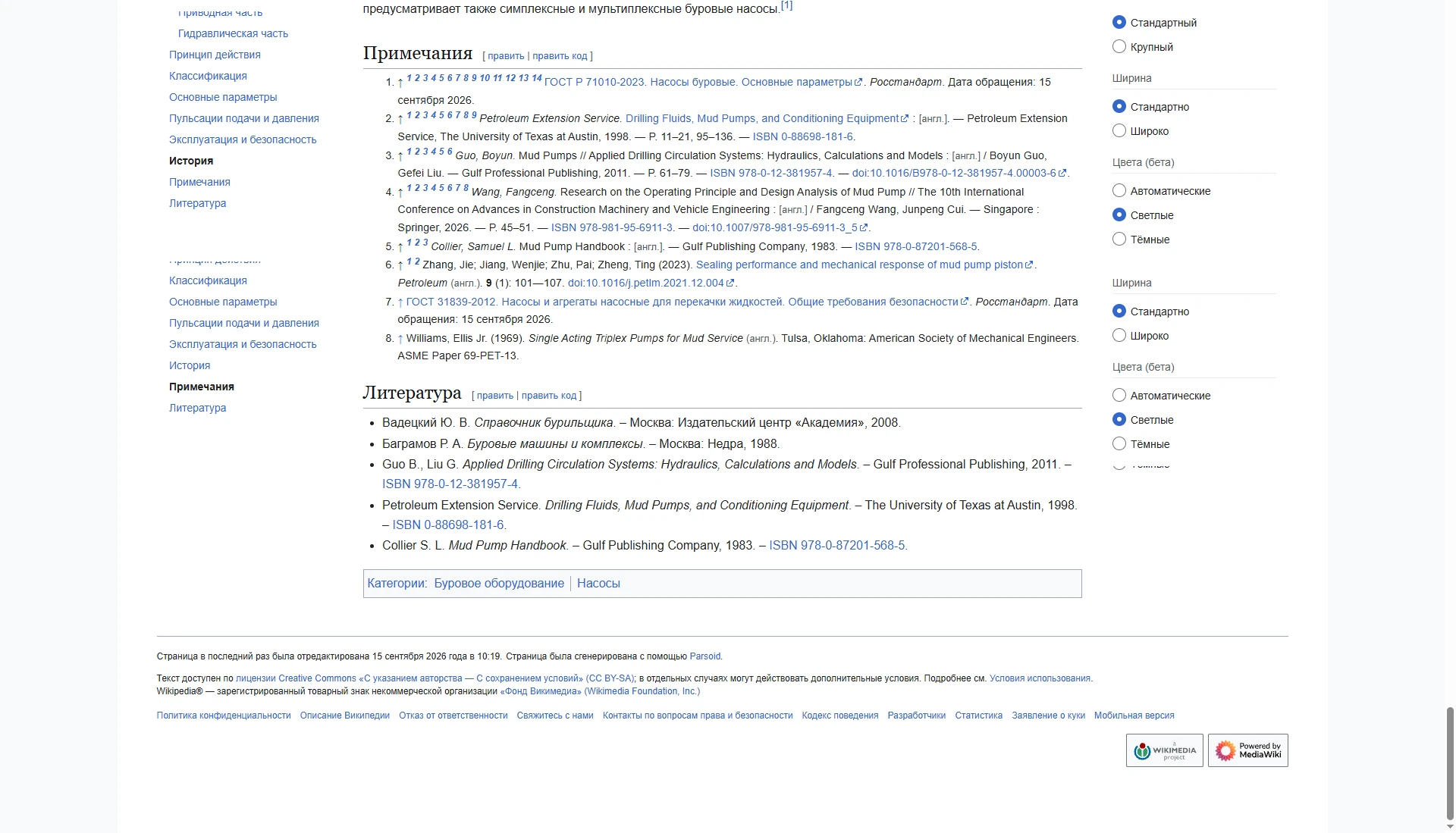
Task: Go to Принцип действия in the contents
Action: 215,55
